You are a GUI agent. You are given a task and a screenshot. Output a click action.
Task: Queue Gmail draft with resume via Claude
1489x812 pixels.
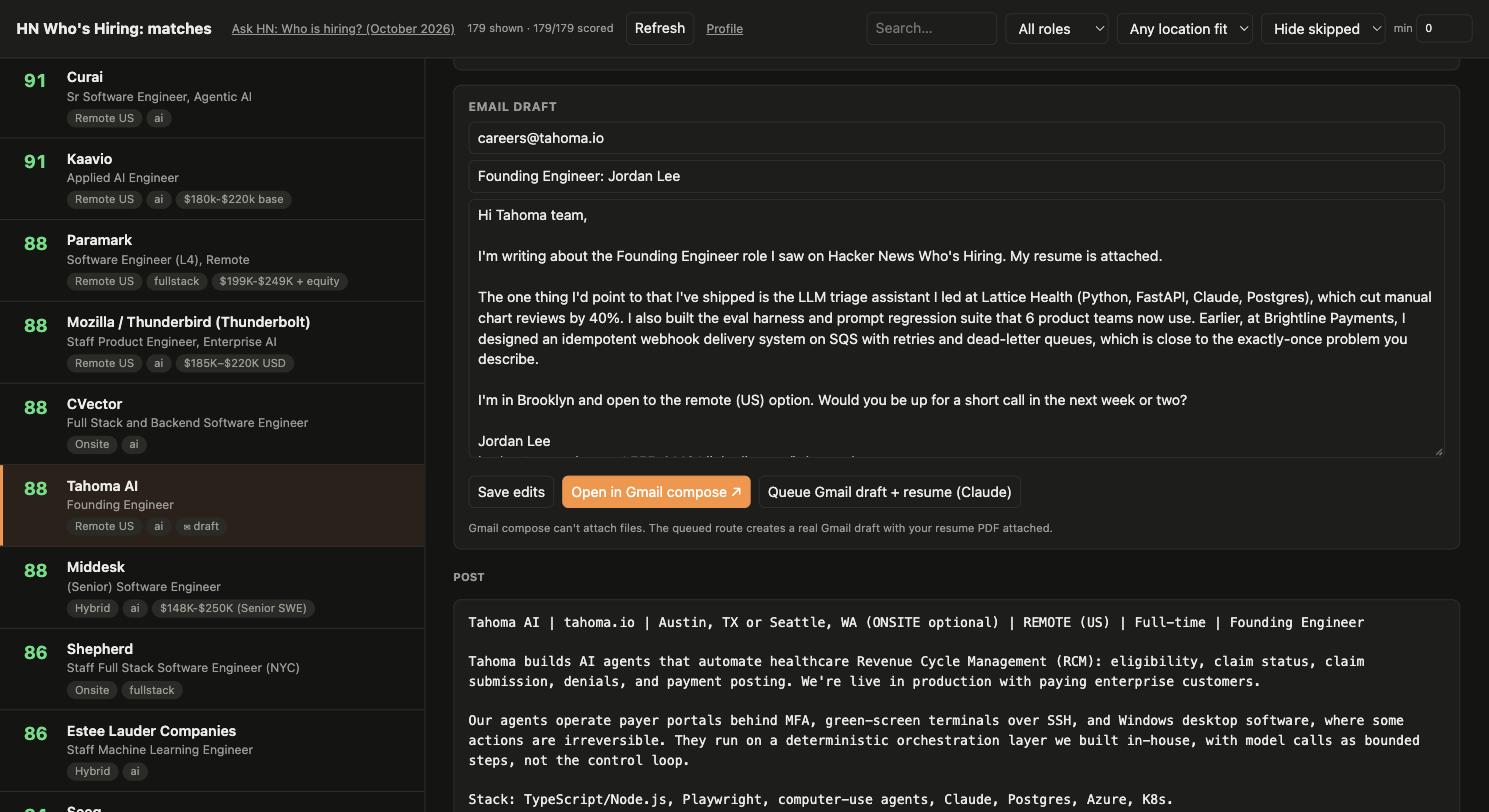890,492
